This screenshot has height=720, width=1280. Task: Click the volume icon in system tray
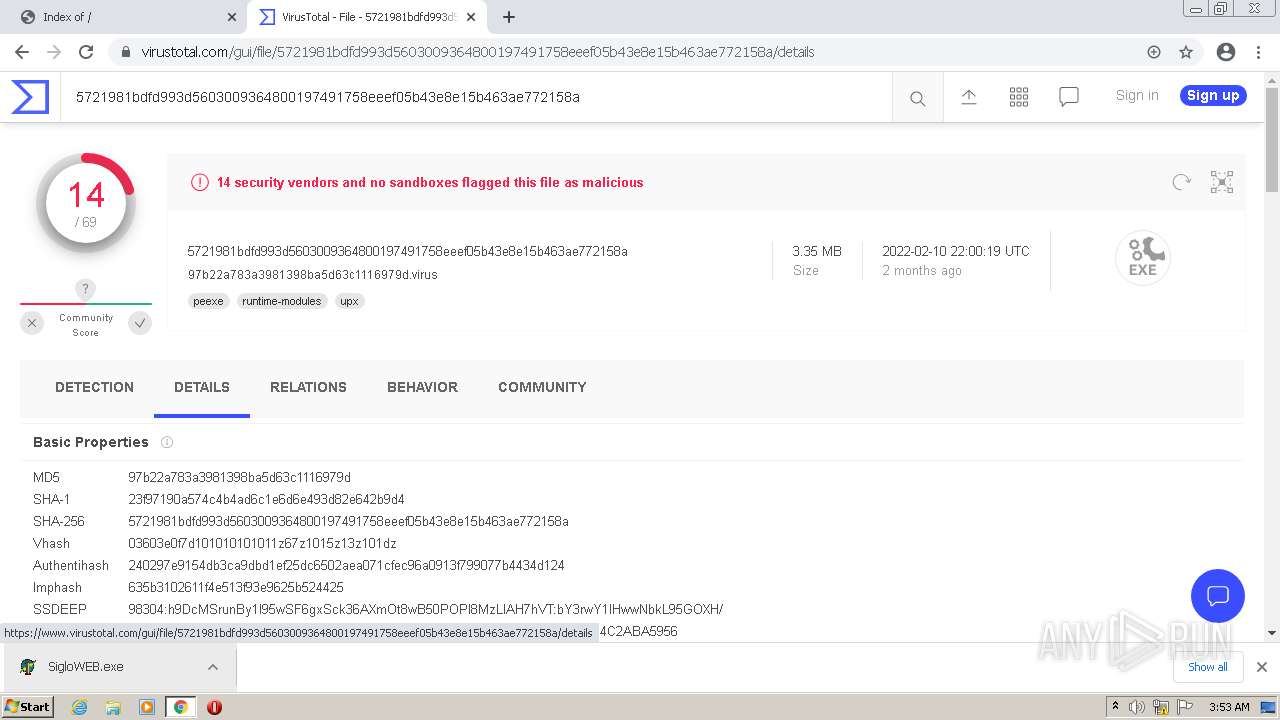pos(1137,707)
